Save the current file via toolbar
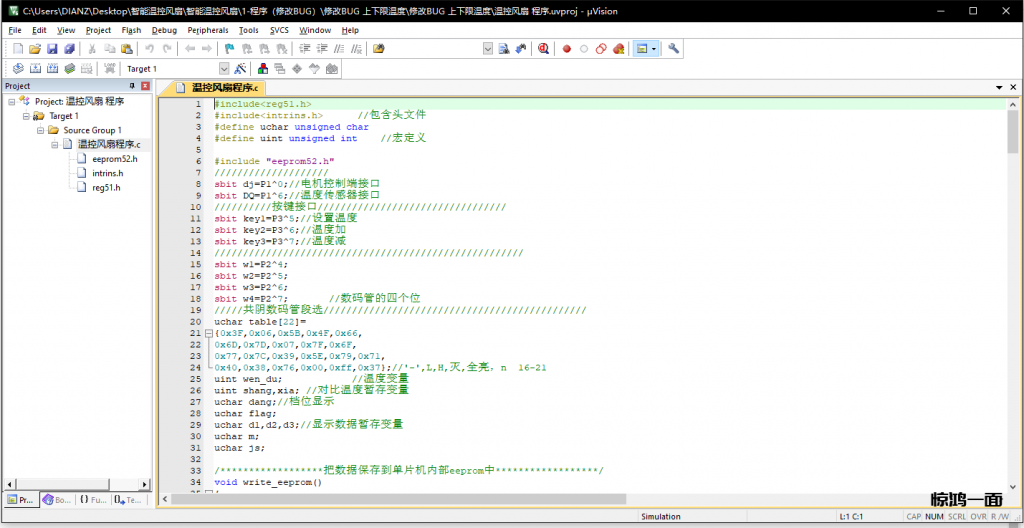This screenshot has width=1024, height=528. [52, 48]
